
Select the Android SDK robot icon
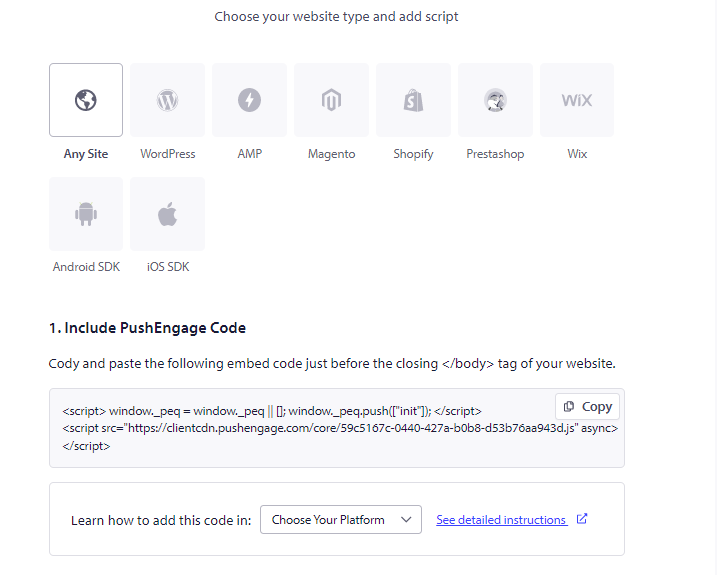click(x=86, y=214)
